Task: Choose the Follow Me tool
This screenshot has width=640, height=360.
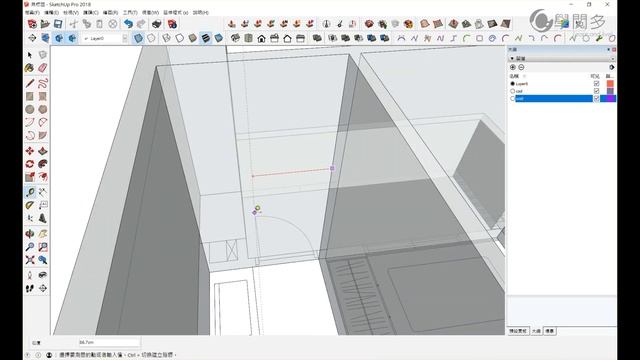Action: coord(42,164)
